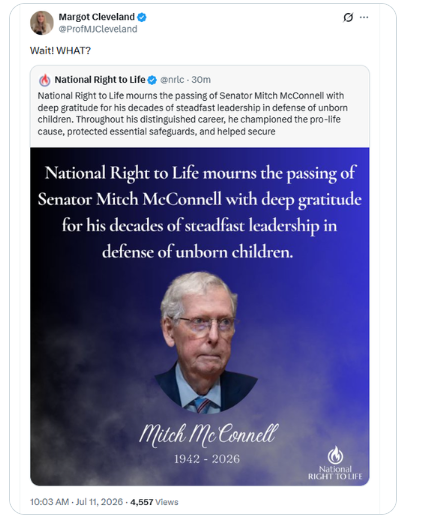Click Margot Cleveland's blue verified badge

(142, 17)
